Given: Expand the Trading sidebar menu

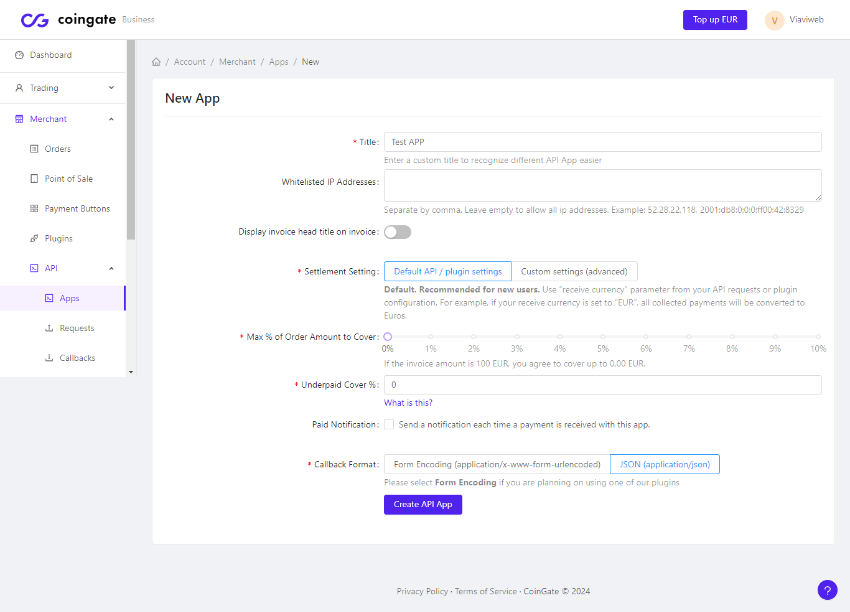Looking at the screenshot, I should [111, 88].
